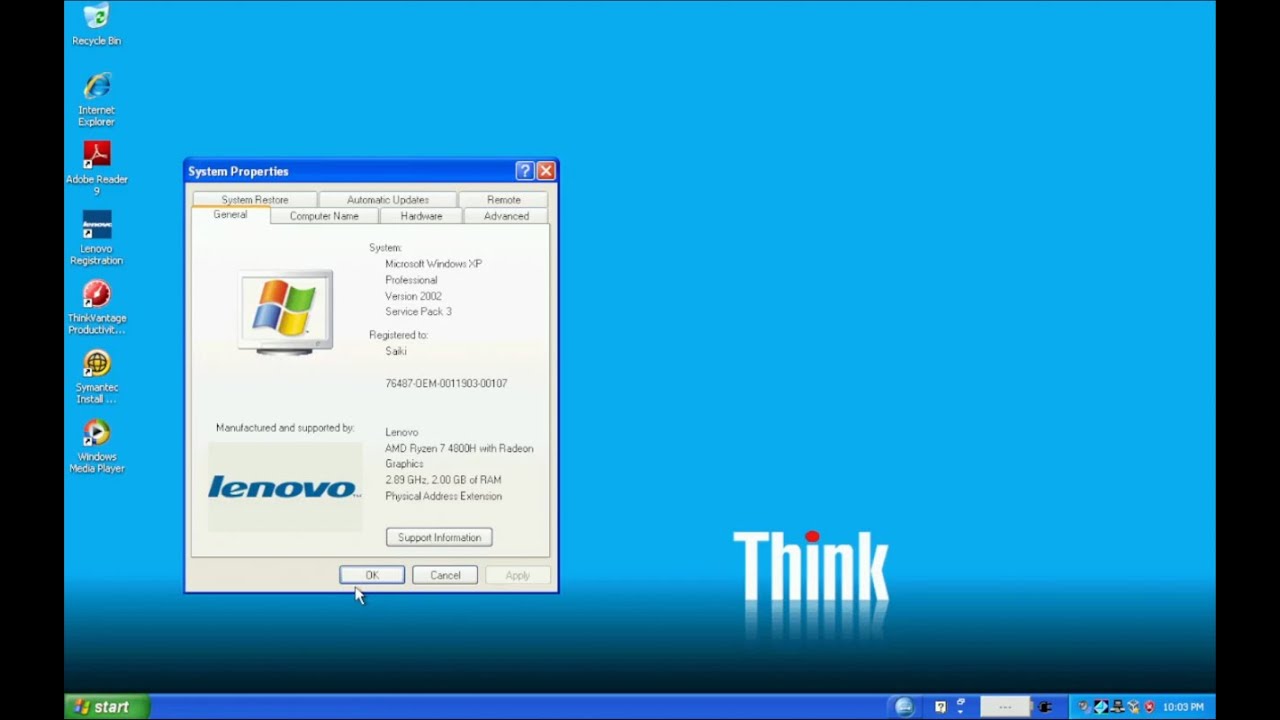
Task: Click the Lenovo logo in System Properties
Action: pyautogui.click(x=285, y=487)
